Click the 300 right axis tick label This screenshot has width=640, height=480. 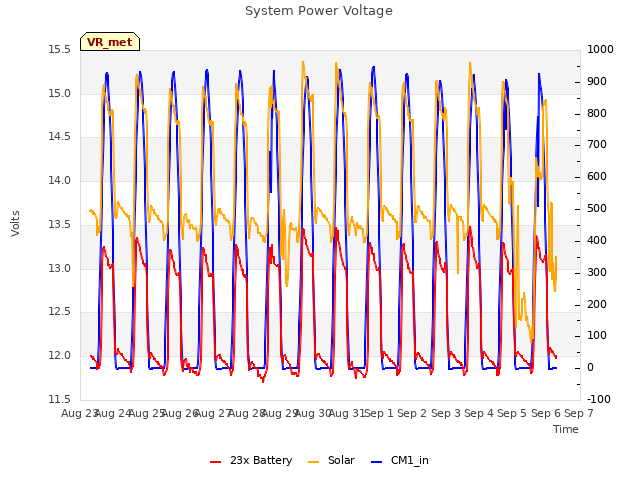tap(597, 273)
